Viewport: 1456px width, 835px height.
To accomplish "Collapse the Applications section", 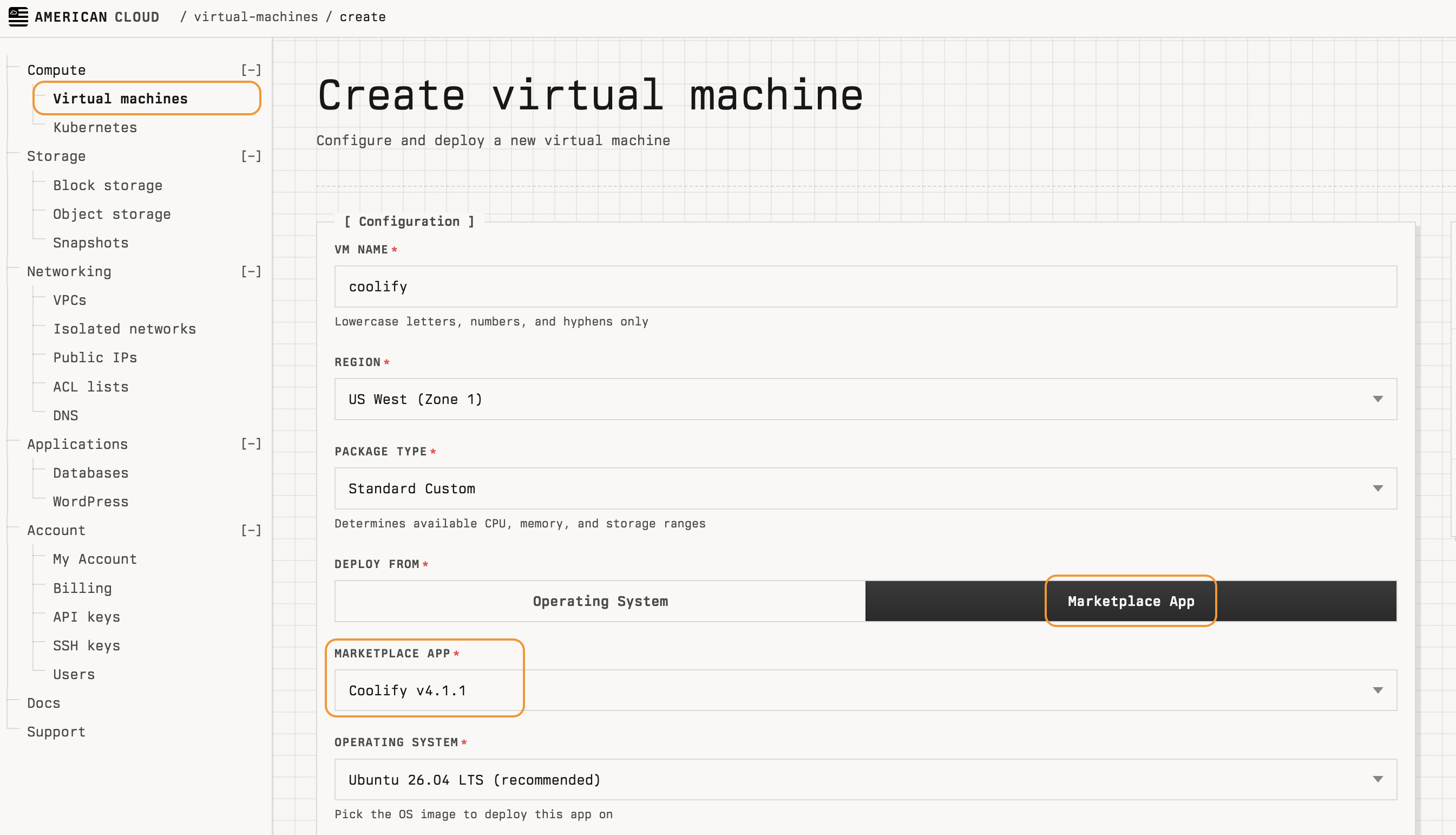I will click(251, 444).
